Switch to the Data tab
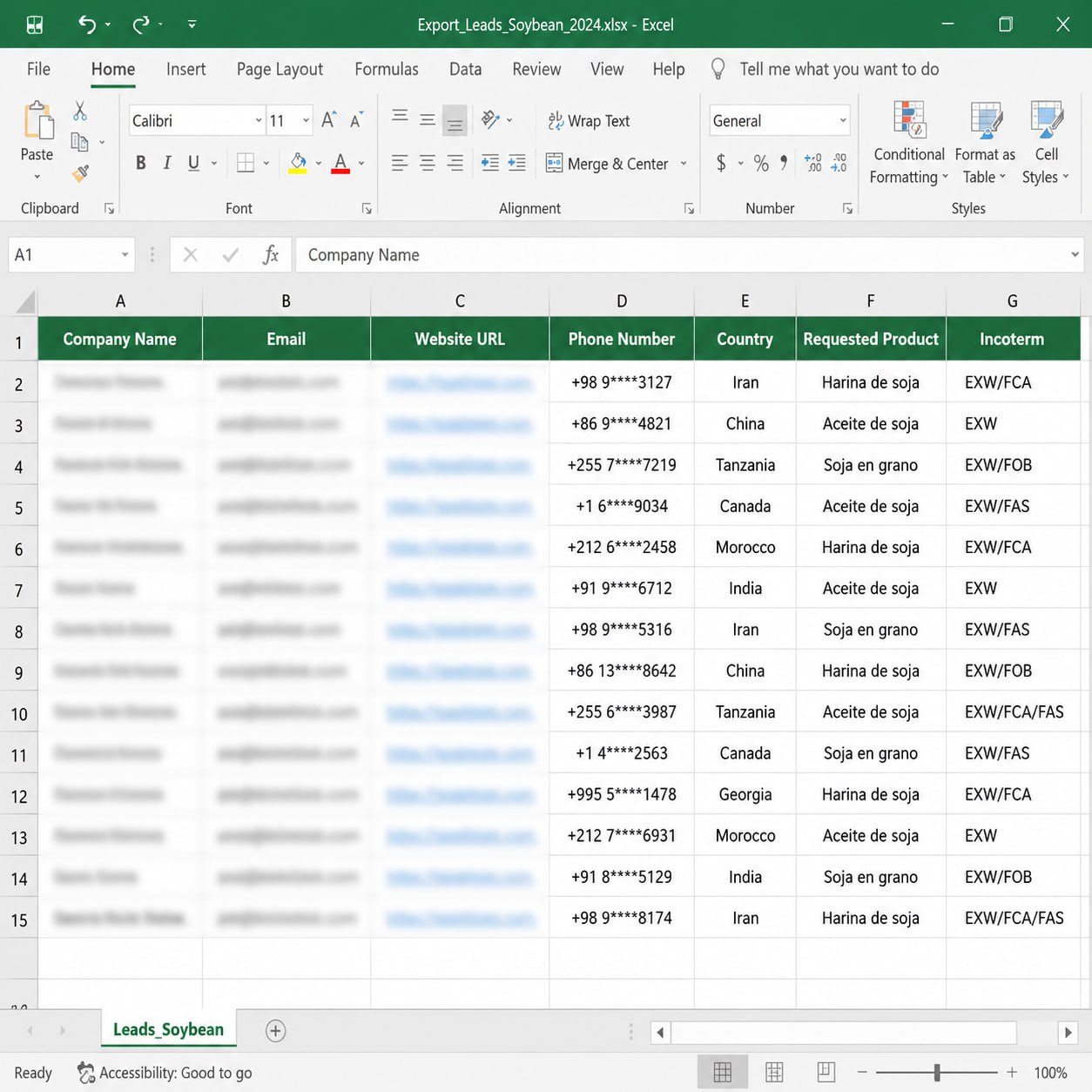Image resolution: width=1092 pixels, height=1092 pixels. [x=465, y=70]
